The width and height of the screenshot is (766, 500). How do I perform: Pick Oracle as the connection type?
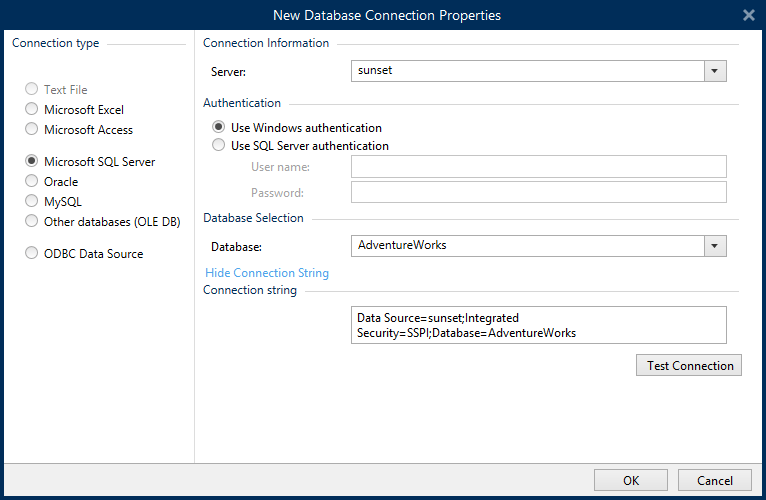33,182
